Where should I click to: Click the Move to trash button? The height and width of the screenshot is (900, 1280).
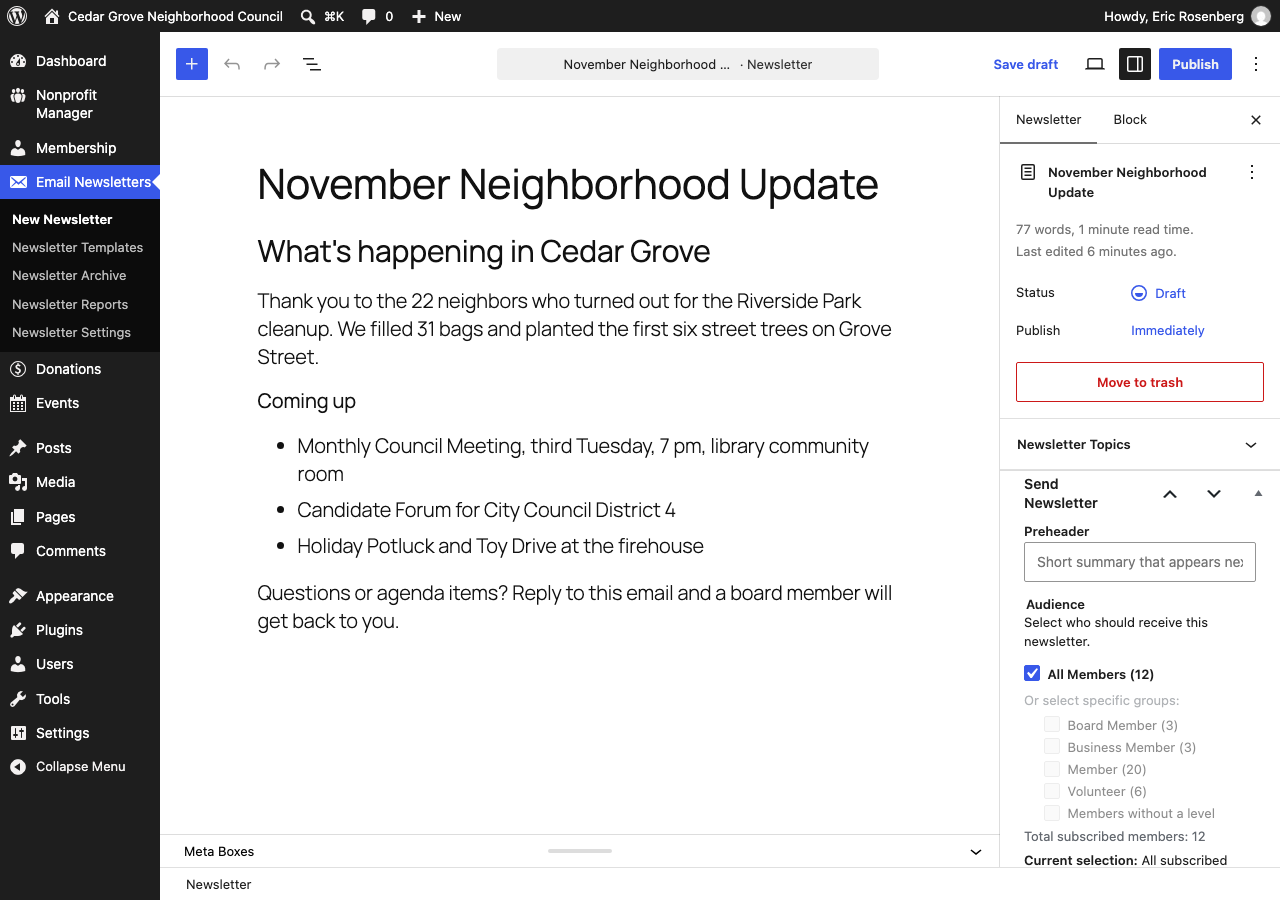pos(1140,382)
